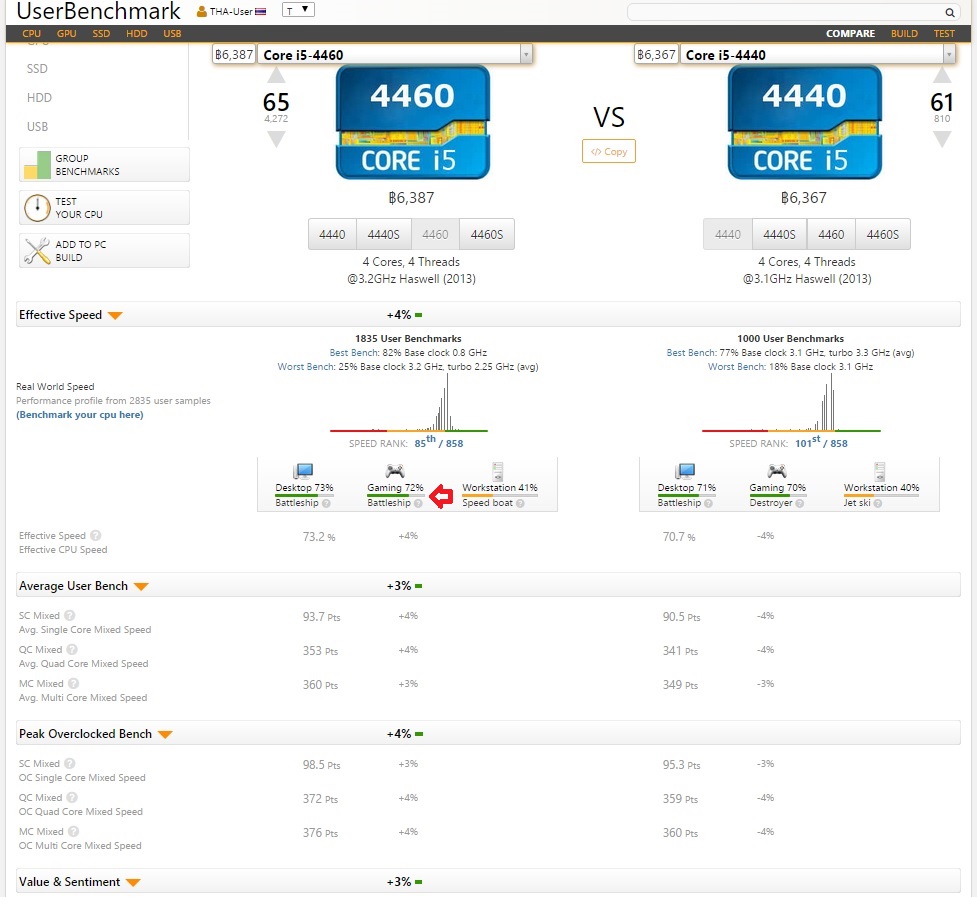Image resolution: width=977 pixels, height=897 pixels.
Task: Click the 4460 Workstation tower icon
Action: 497,471
